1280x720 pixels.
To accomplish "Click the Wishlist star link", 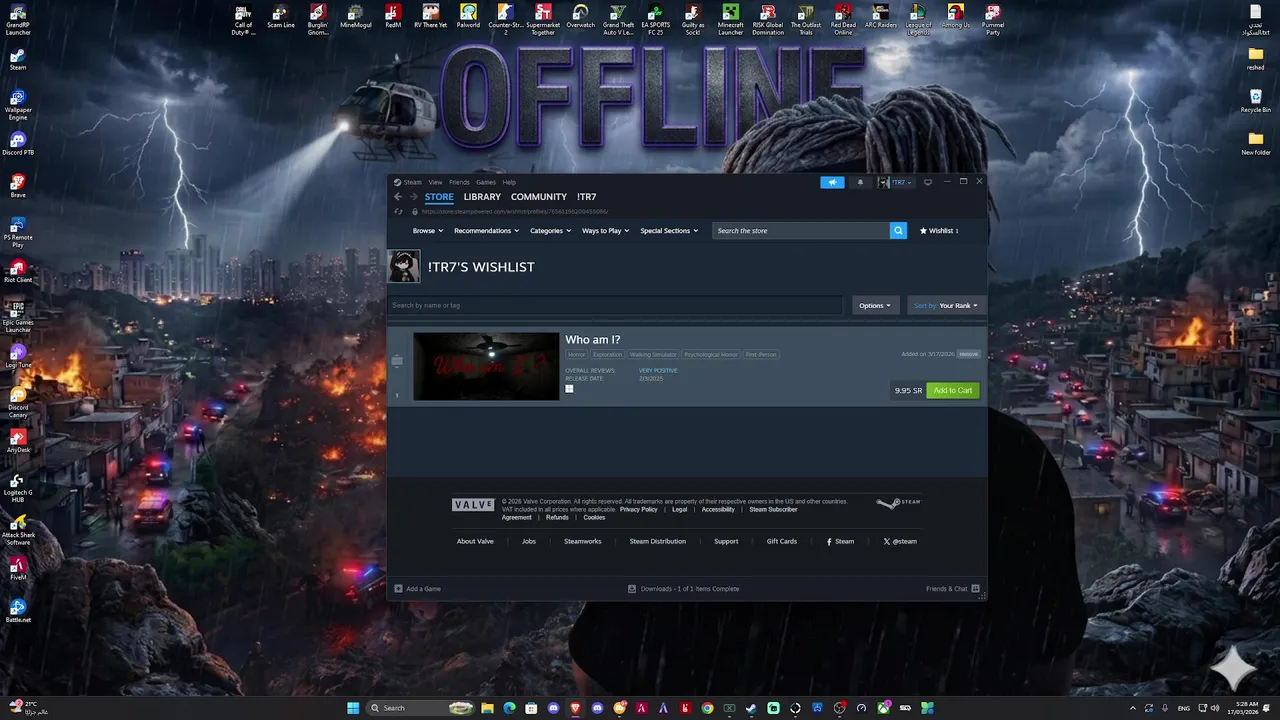I will coord(939,231).
